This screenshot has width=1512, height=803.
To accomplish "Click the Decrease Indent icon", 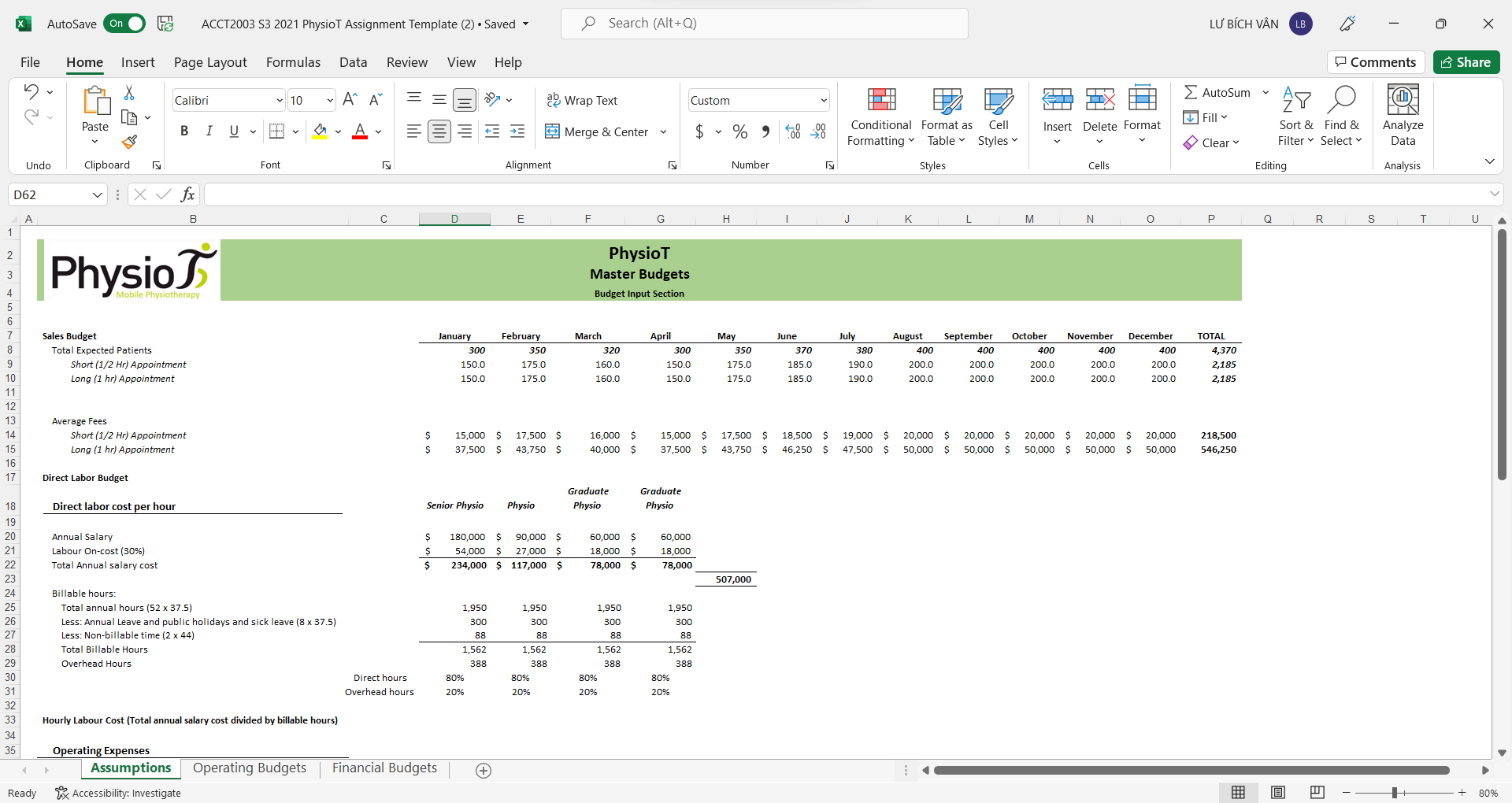I will coord(492,131).
